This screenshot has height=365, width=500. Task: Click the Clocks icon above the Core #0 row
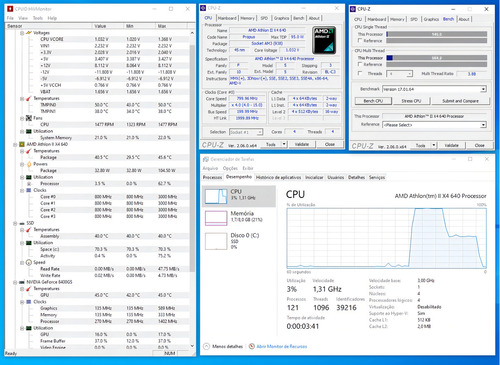click(x=29, y=190)
